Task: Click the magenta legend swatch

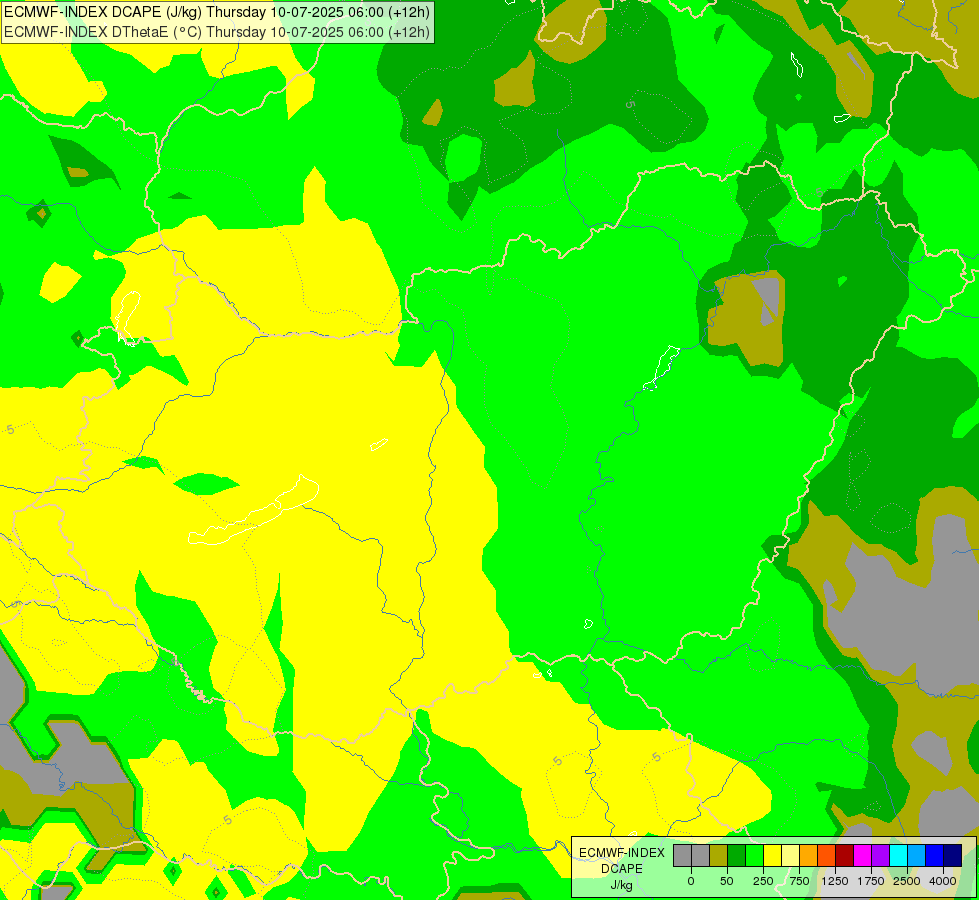Action: tap(863, 855)
